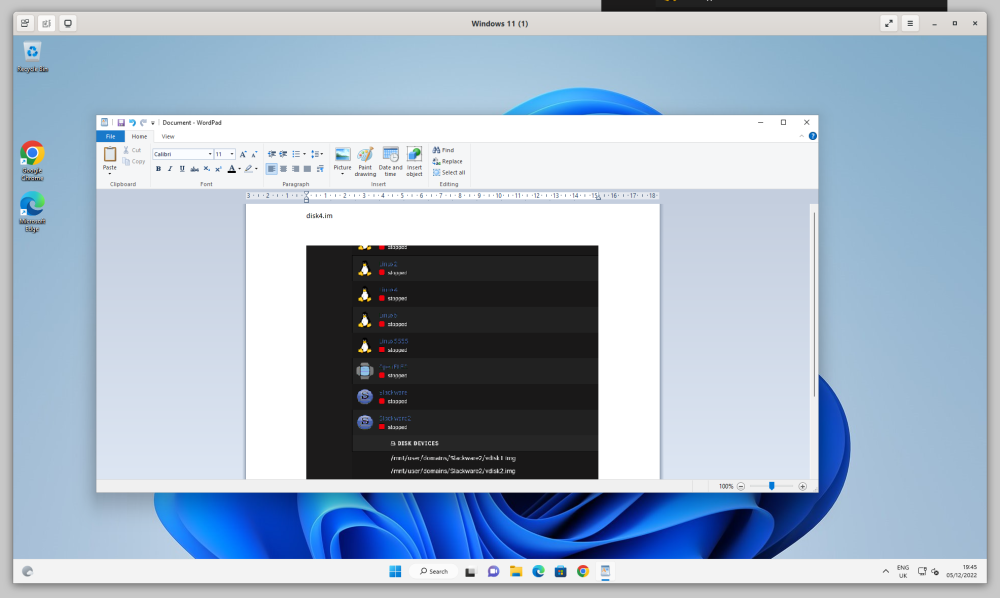Click the Insert object icon
The height and width of the screenshot is (598, 1000).
pos(415,161)
